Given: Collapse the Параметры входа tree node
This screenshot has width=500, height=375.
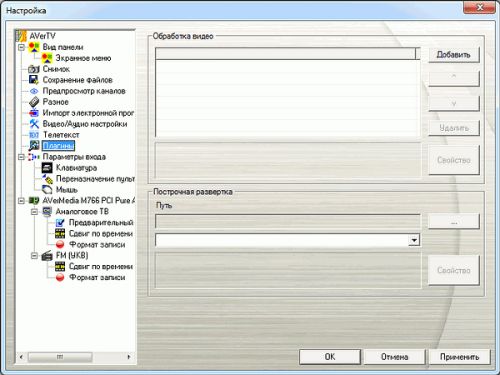Looking at the screenshot, I should click(21, 157).
